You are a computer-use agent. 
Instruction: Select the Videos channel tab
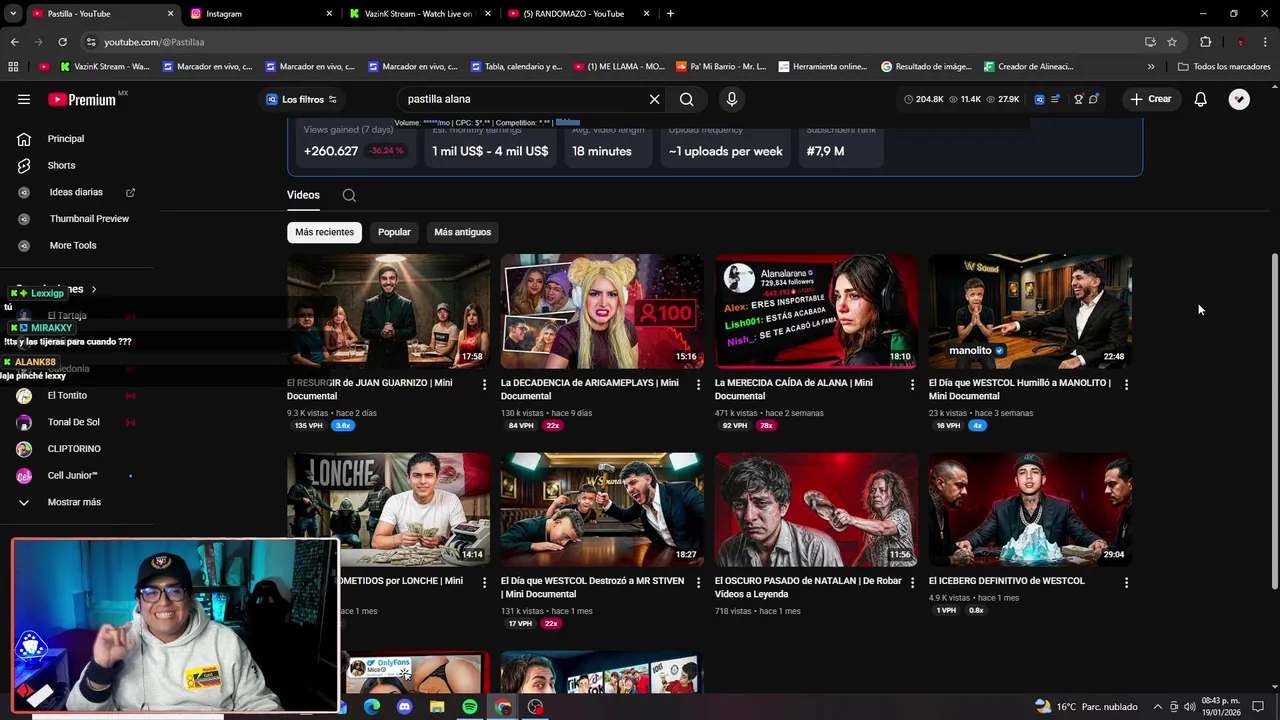pyautogui.click(x=303, y=195)
